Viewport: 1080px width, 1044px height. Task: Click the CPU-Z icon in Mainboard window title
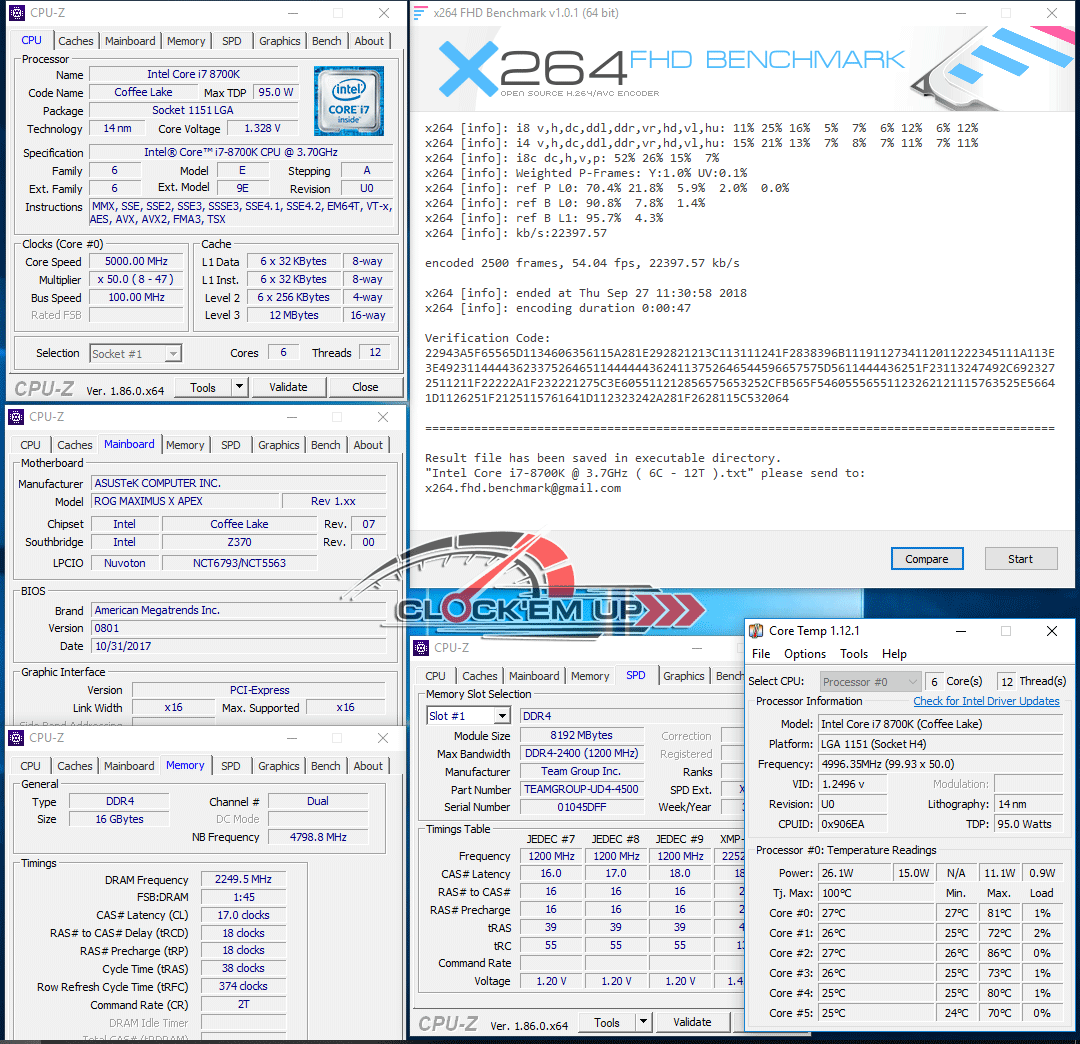16,417
